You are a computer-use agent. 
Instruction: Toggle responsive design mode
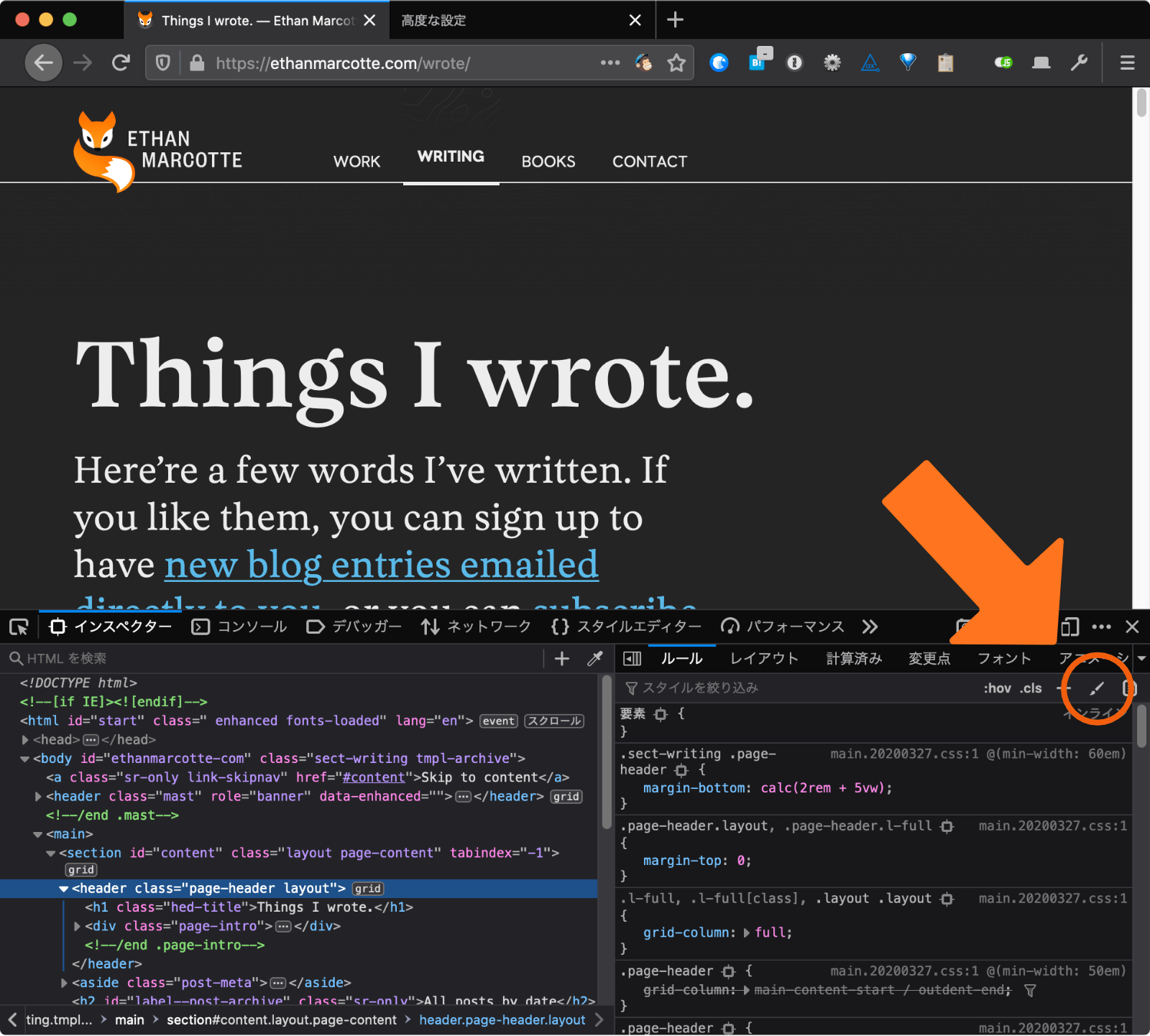1069,626
